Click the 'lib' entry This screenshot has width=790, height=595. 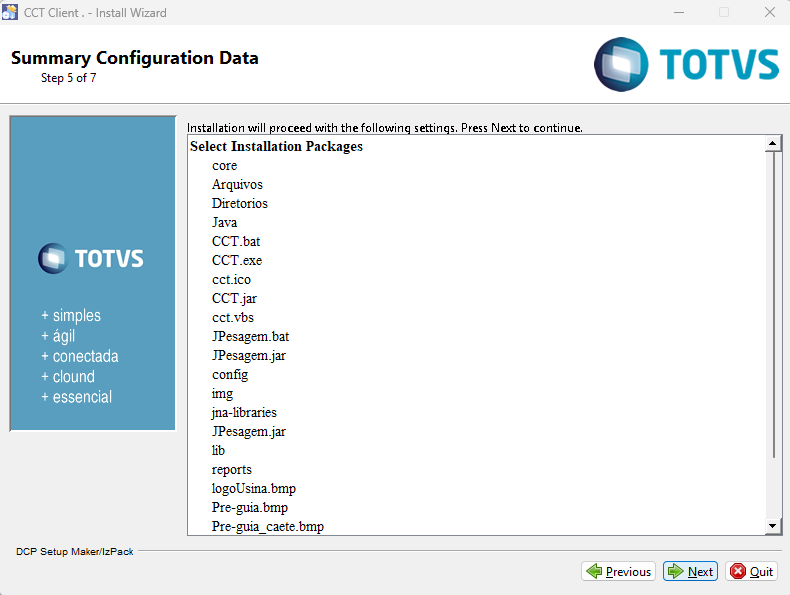[218, 450]
